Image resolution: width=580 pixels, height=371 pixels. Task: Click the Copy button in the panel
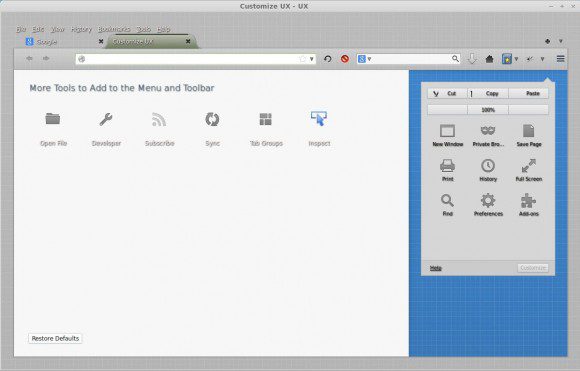tap(488, 94)
